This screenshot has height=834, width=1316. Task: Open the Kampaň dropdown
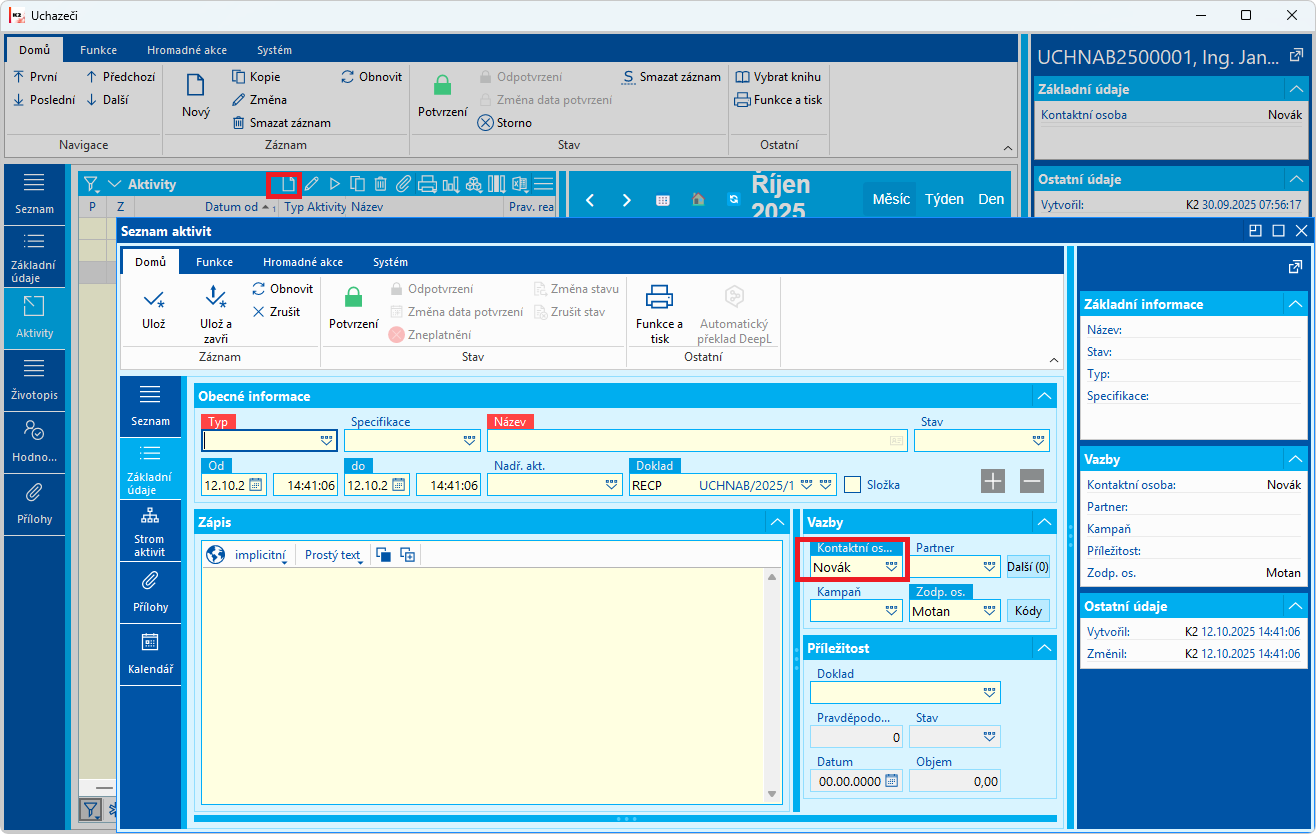pos(892,610)
